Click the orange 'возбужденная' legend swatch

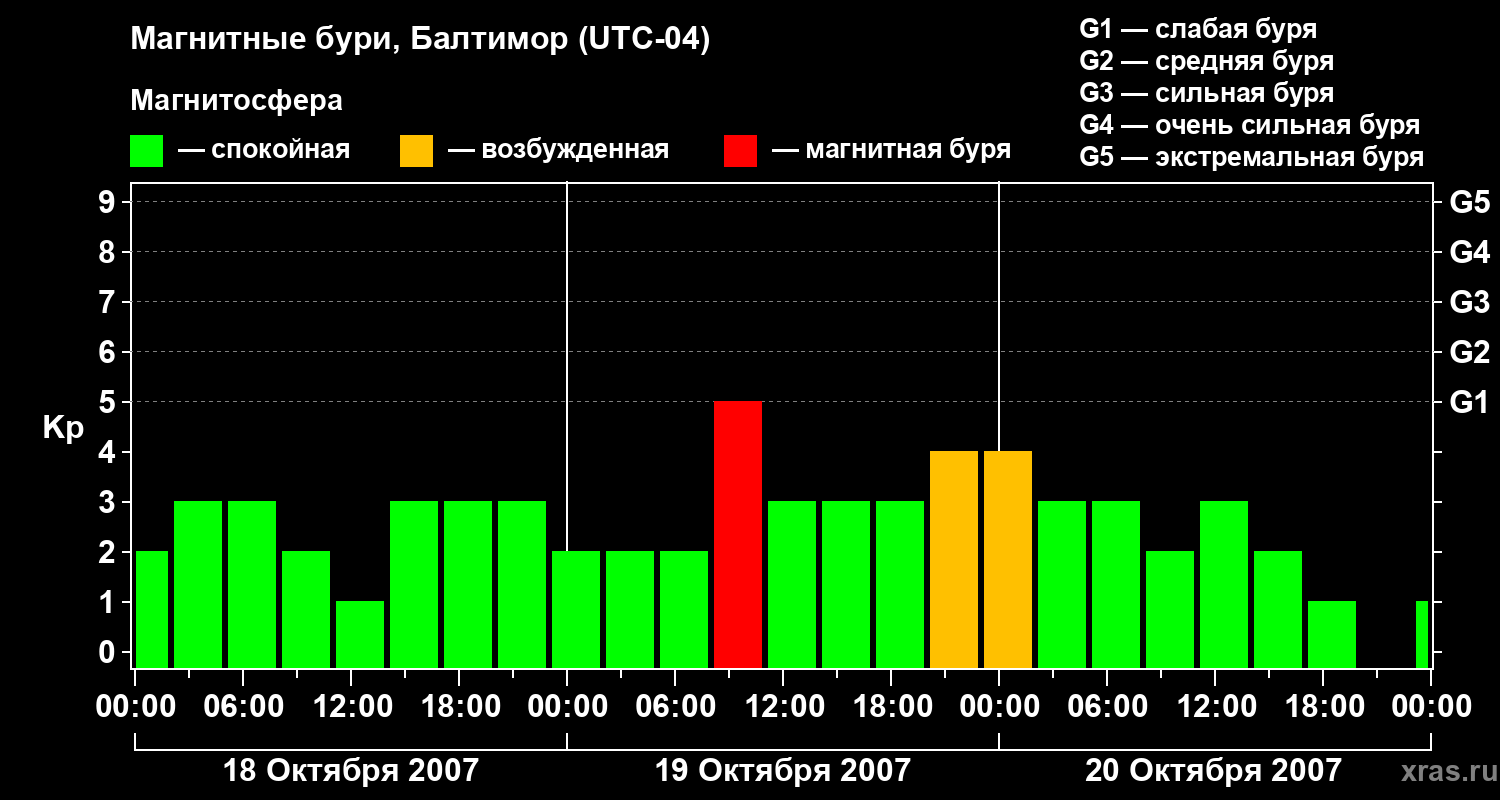coord(416,151)
